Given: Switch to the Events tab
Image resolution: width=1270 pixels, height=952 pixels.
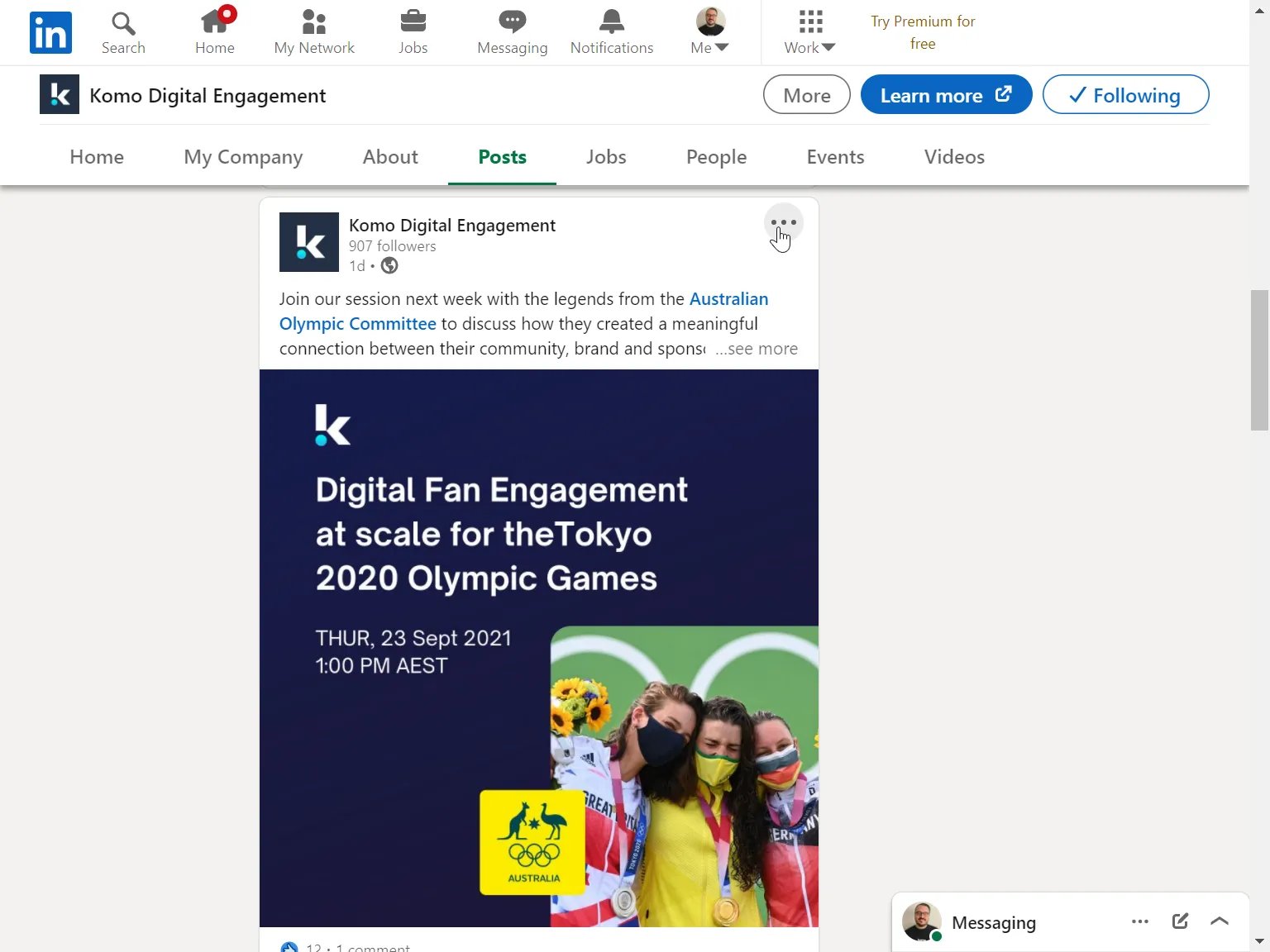Looking at the screenshot, I should pos(835,157).
